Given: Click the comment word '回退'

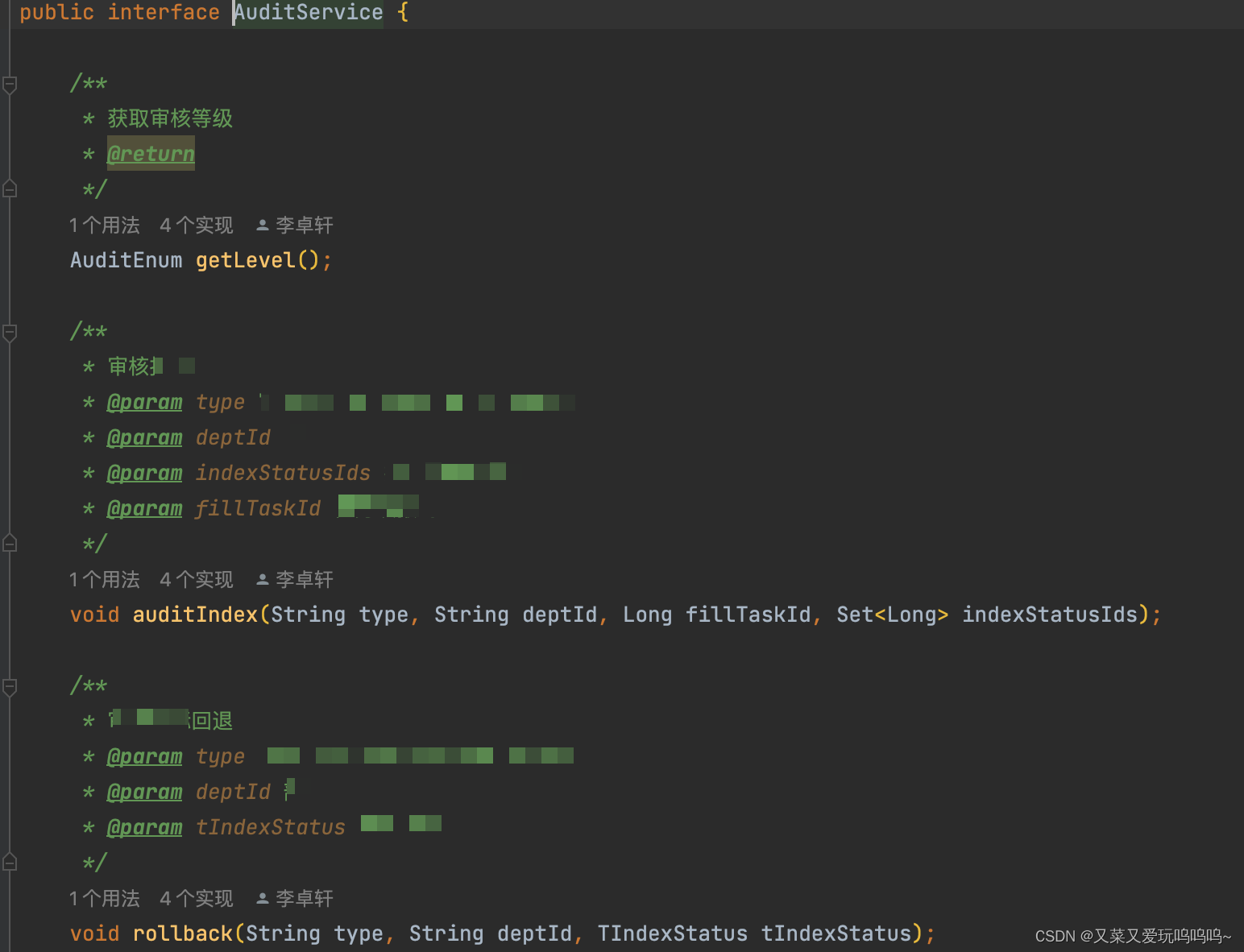Looking at the screenshot, I should [213, 721].
